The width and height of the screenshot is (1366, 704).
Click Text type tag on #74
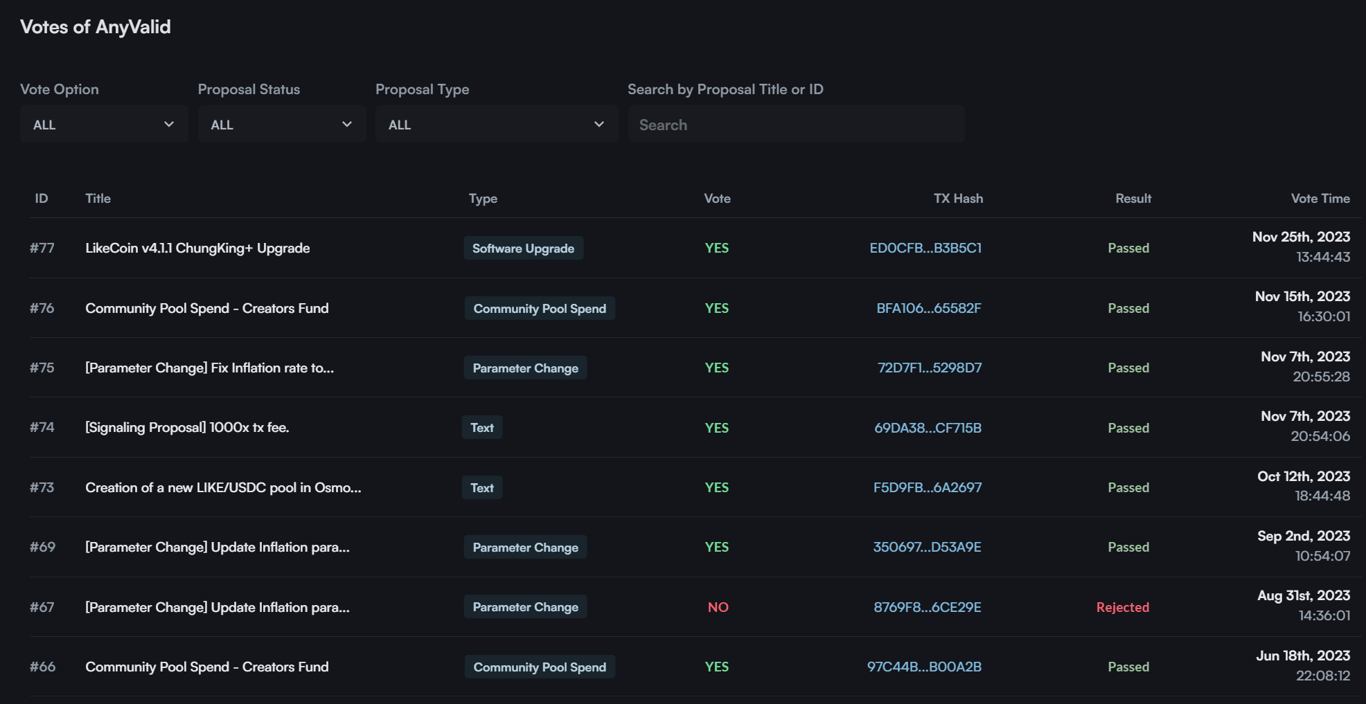click(x=482, y=428)
